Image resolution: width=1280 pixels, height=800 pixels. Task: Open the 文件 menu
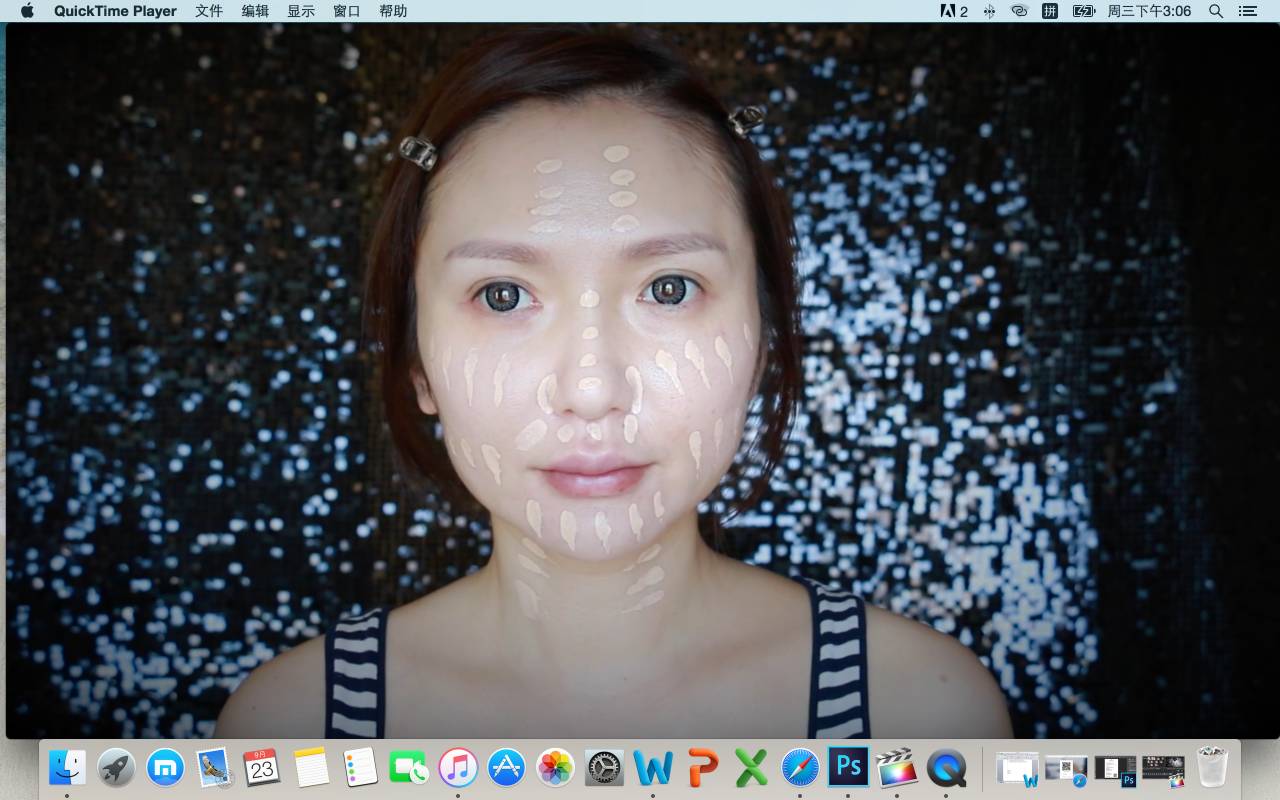coord(209,11)
